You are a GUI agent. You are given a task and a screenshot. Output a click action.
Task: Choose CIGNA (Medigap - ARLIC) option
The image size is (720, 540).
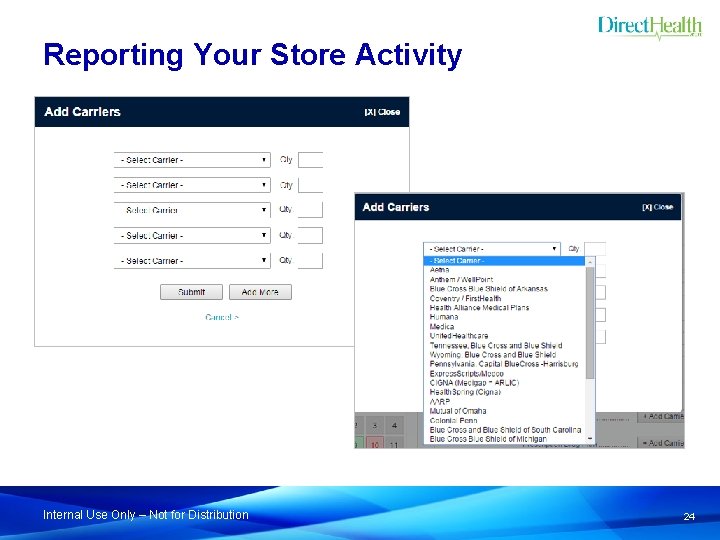click(x=504, y=382)
